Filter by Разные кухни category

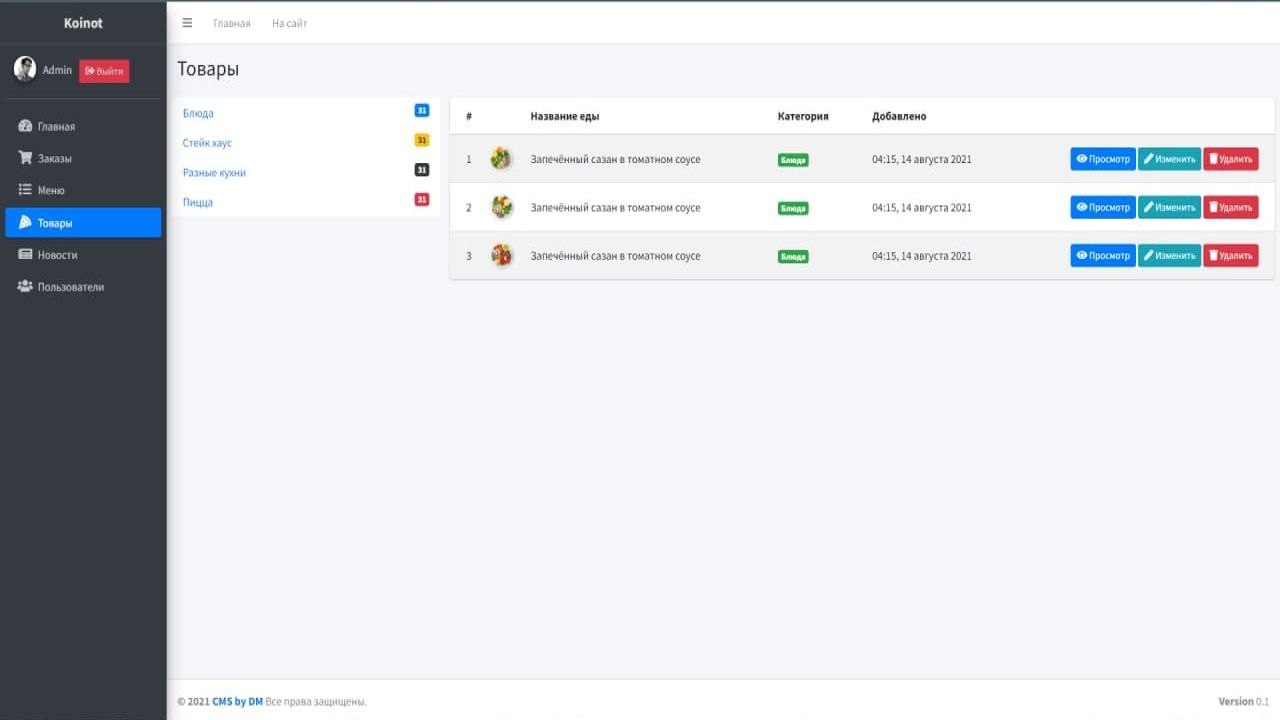click(214, 173)
